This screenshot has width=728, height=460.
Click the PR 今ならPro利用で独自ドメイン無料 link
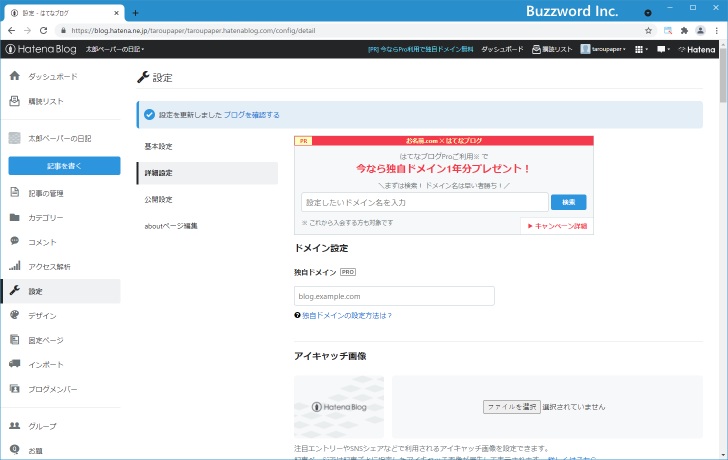[421, 49]
